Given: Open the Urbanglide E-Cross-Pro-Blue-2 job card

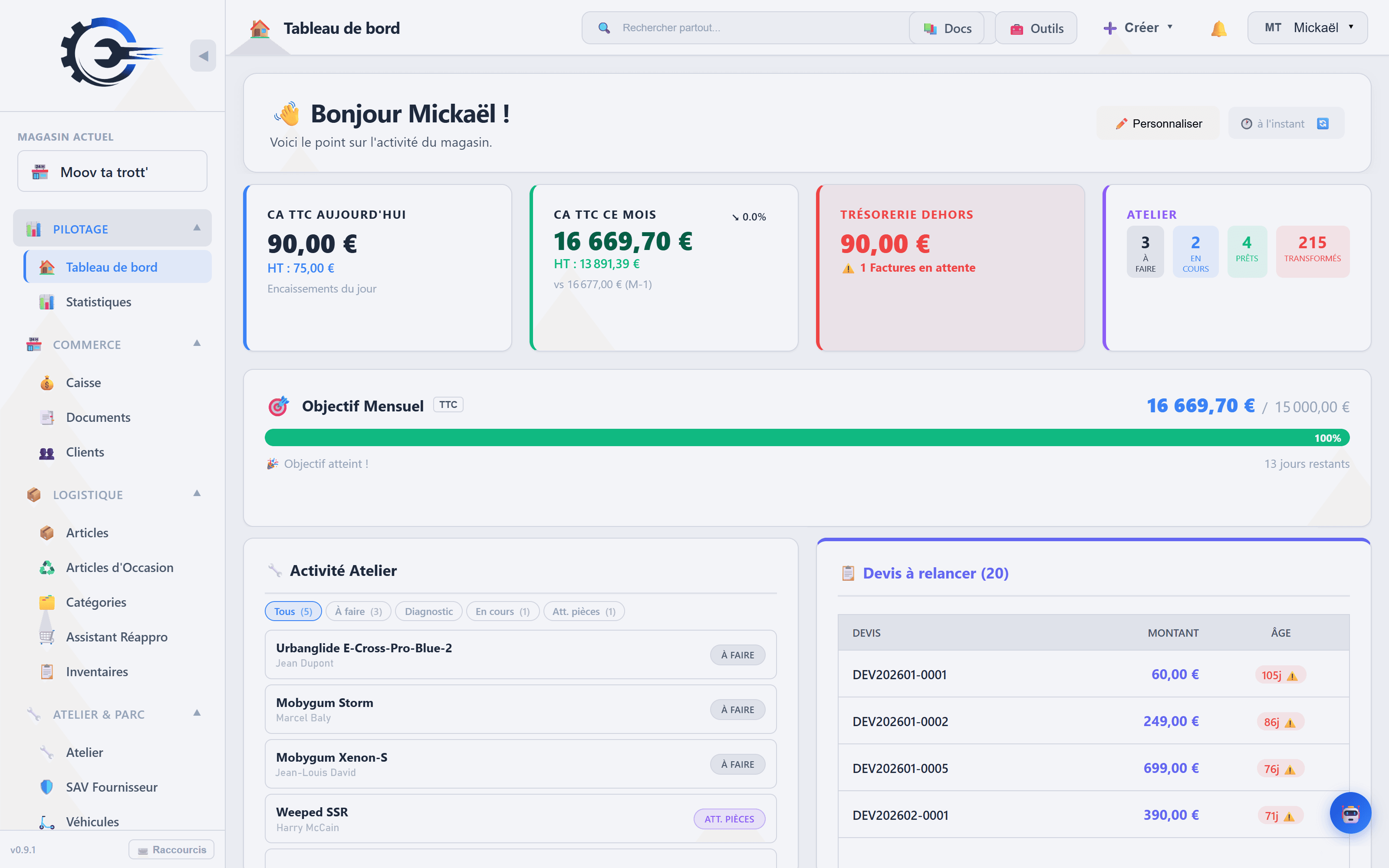Looking at the screenshot, I should coord(520,655).
